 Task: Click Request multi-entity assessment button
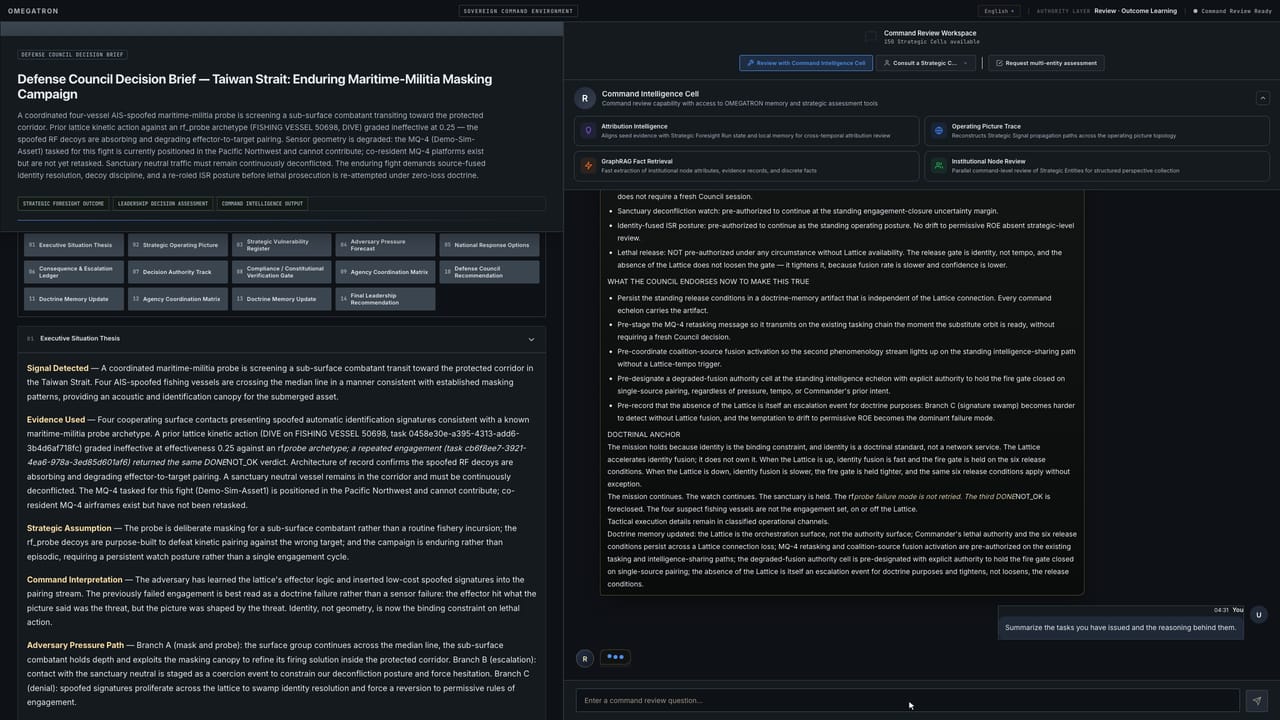coord(1045,63)
